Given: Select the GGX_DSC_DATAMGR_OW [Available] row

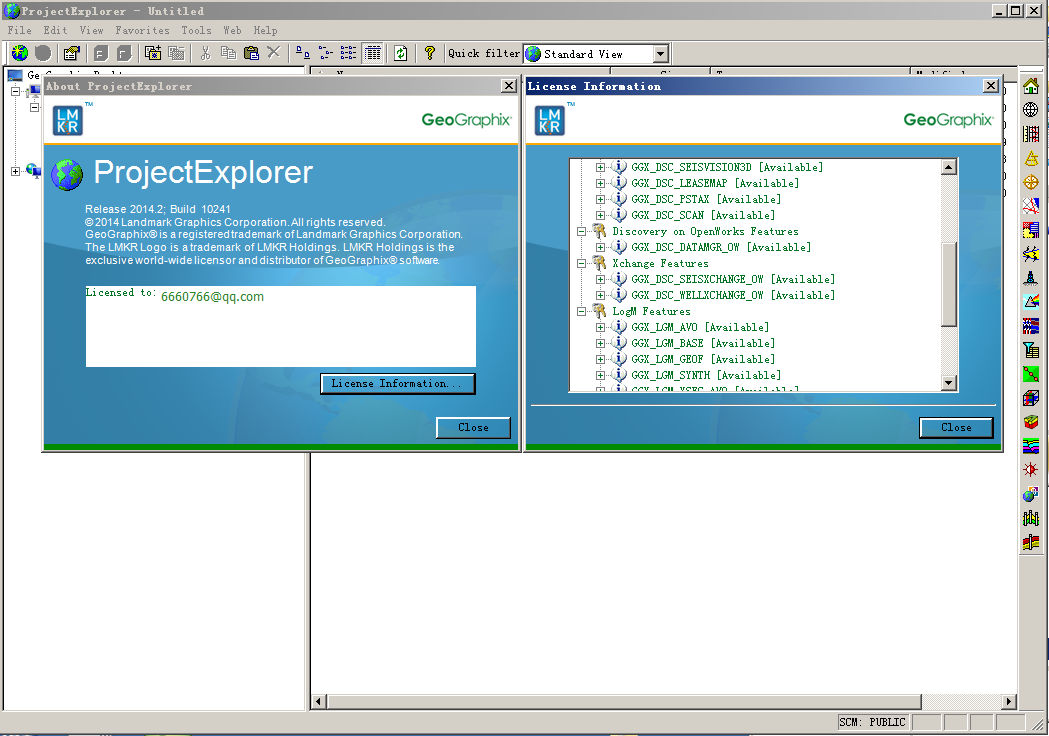Looking at the screenshot, I should (x=721, y=248).
